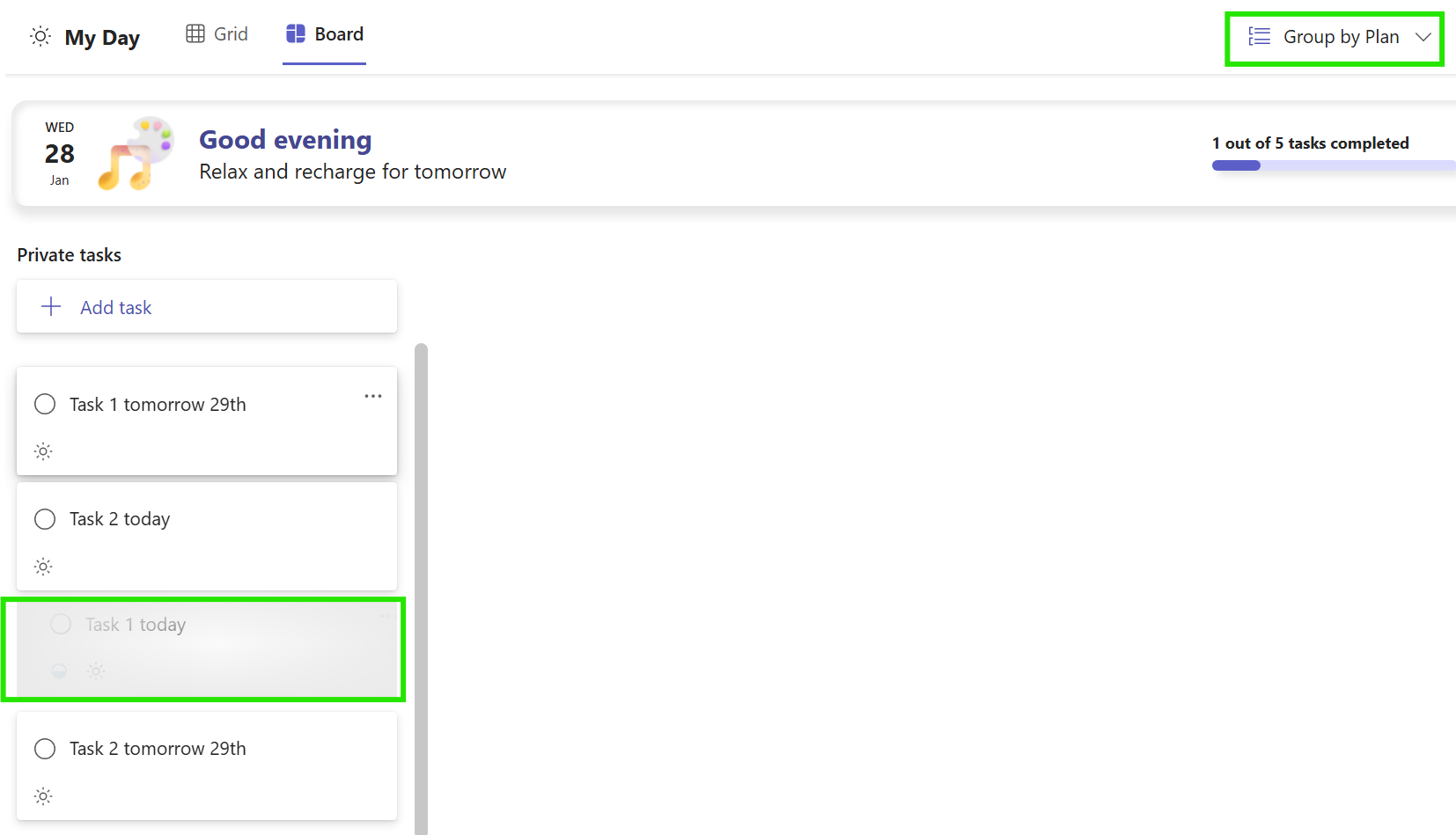1456x835 pixels.
Task: Click the music note palette illustration
Action: [136, 153]
